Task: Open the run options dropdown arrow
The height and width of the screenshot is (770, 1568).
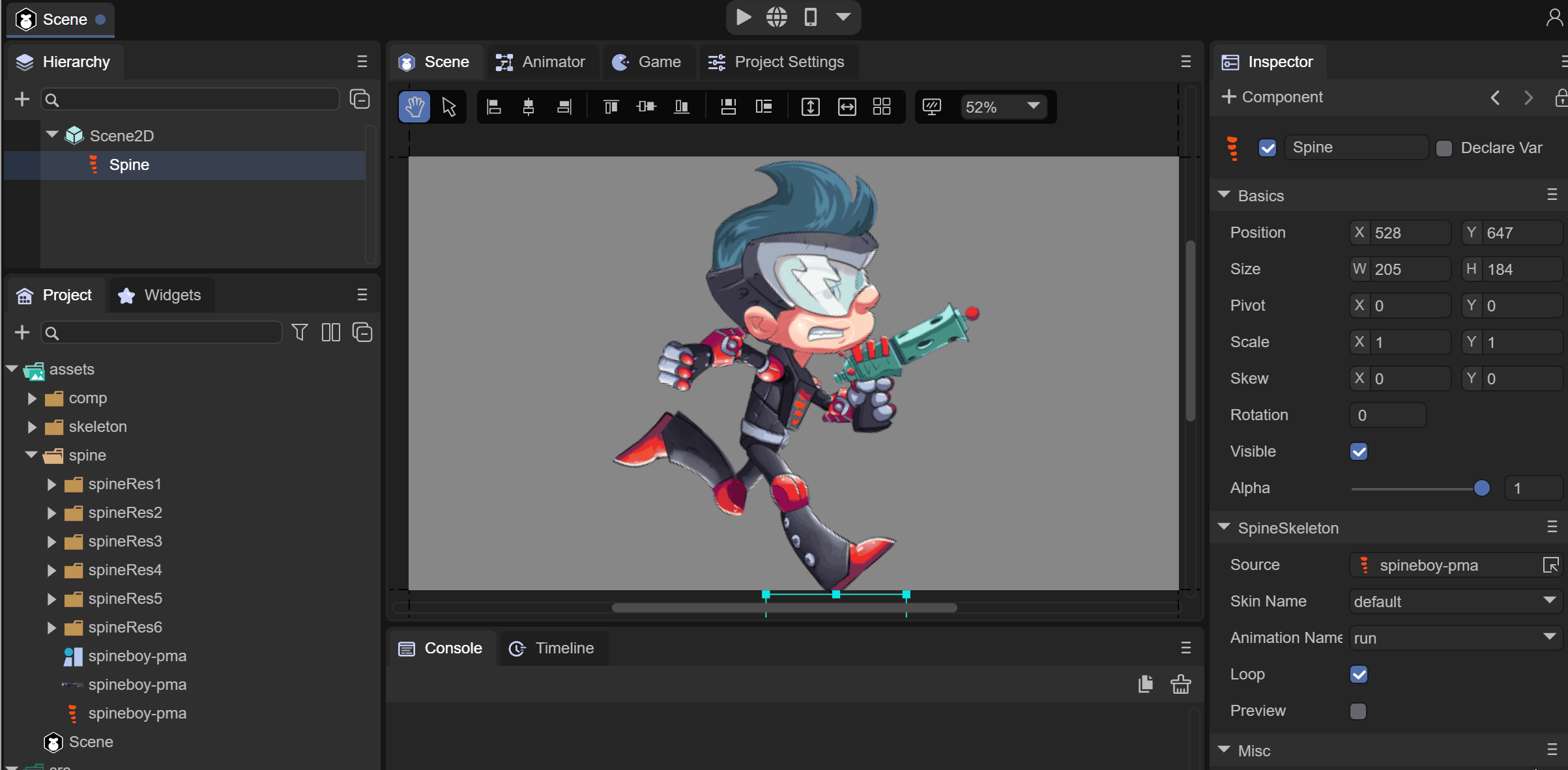Action: click(843, 17)
